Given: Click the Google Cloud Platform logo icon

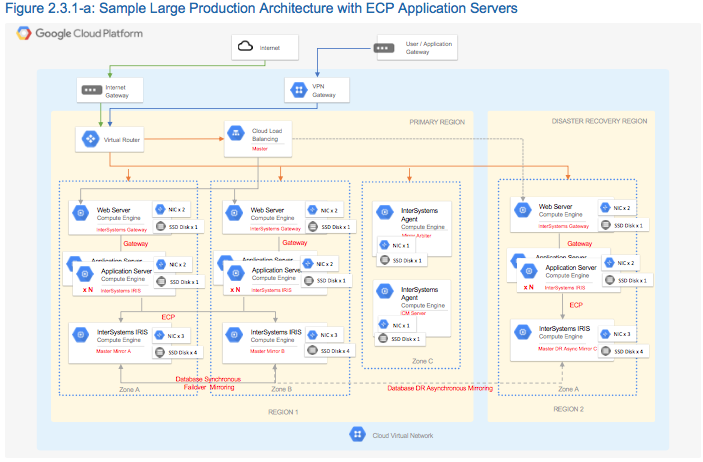Looking at the screenshot, I should (24, 33).
